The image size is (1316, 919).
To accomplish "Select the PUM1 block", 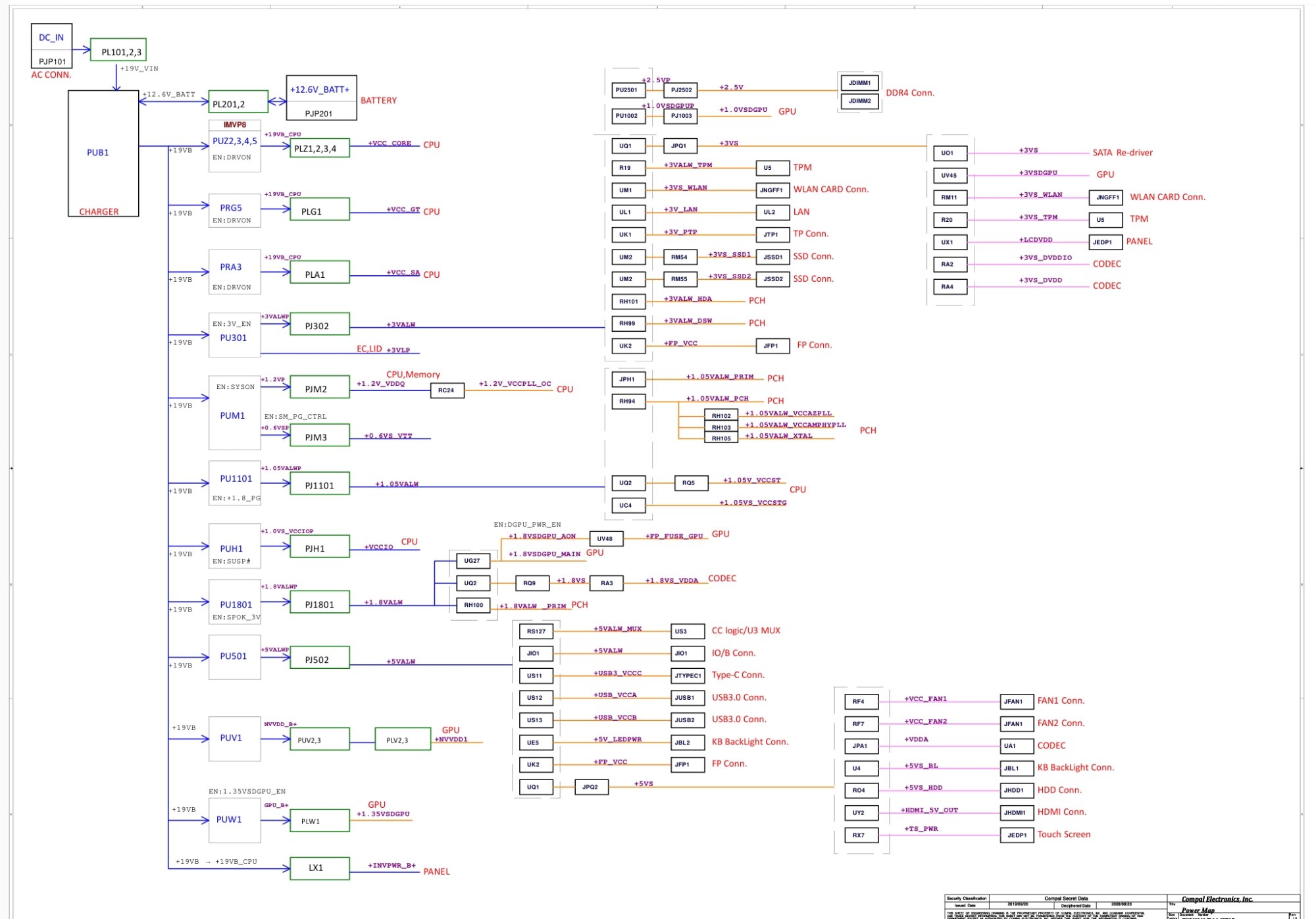I will click(235, 413).
